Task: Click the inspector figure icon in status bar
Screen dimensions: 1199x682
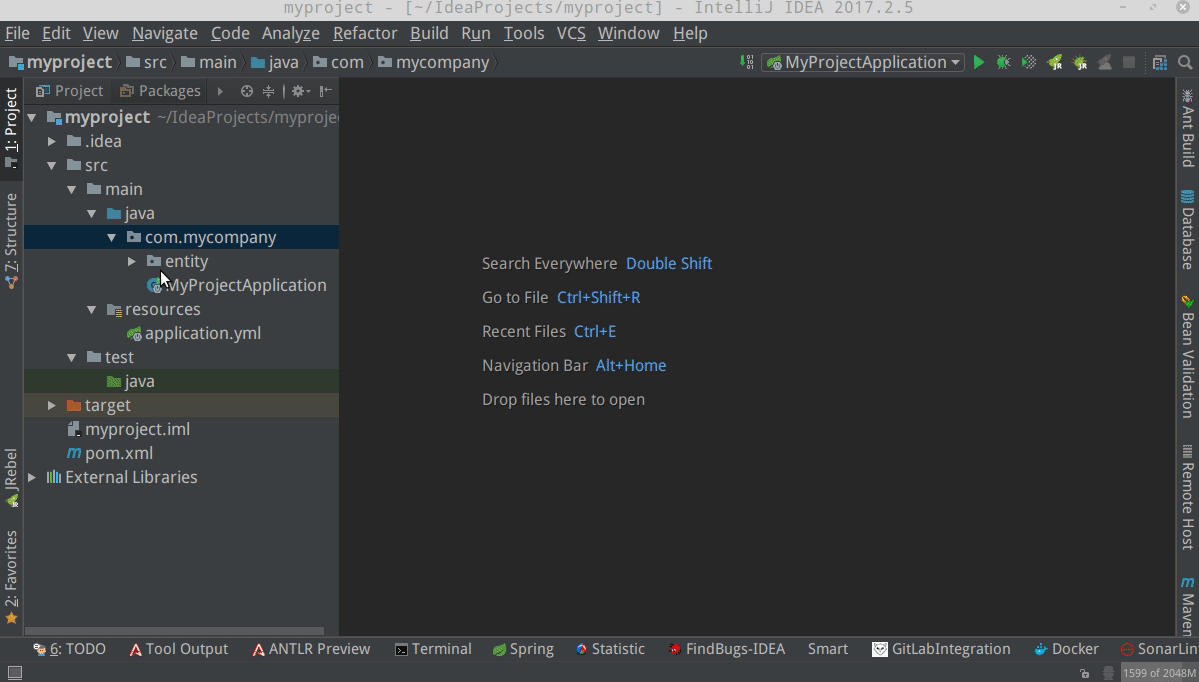Action: (x=1108, y=674)
